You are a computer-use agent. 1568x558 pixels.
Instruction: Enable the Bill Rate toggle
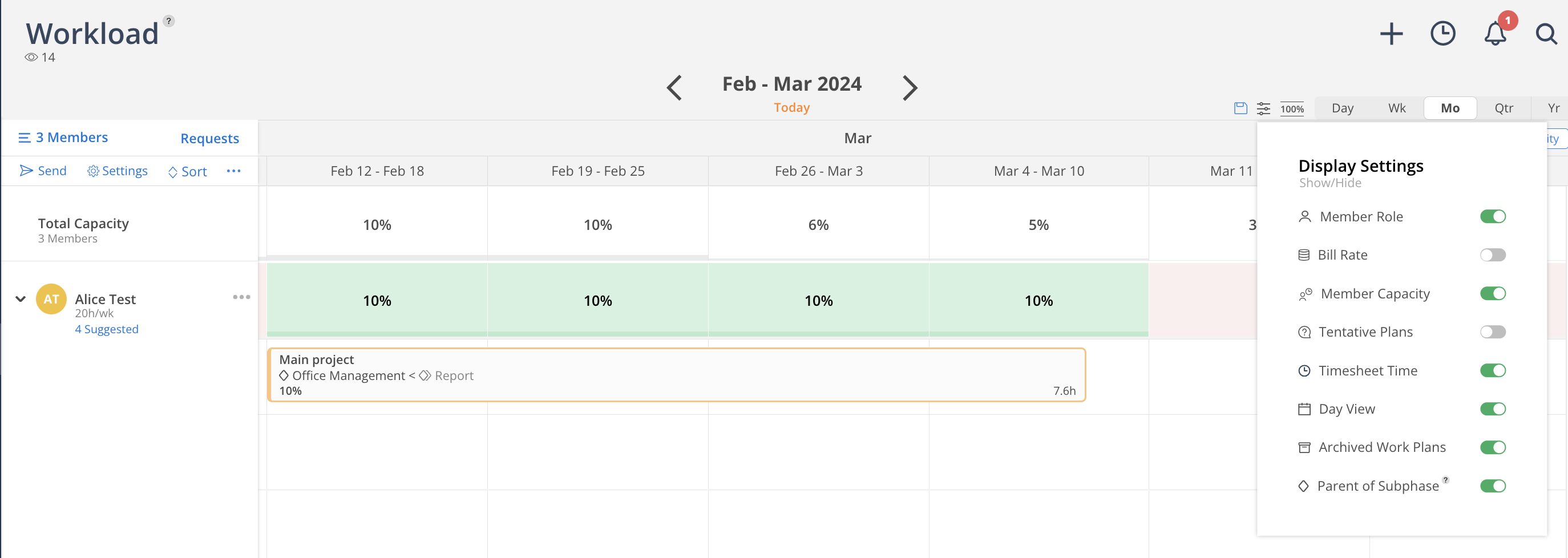1494,255
